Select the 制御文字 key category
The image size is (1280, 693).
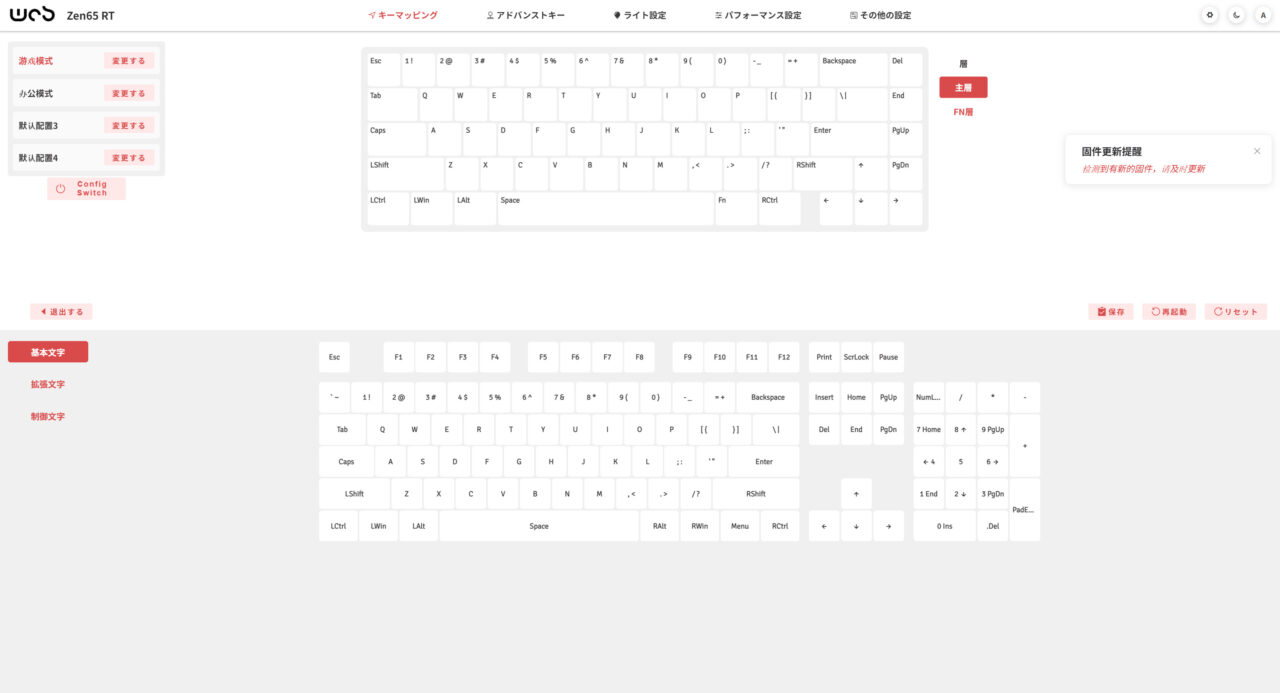click(48, 416)
